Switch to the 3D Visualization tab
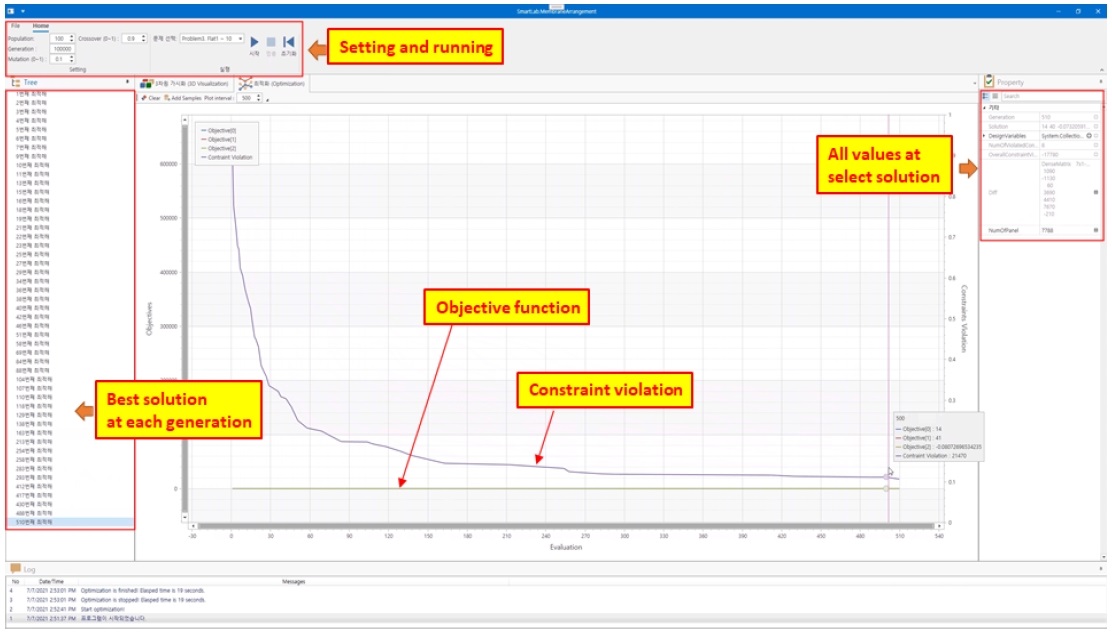The image size is (1112, 632). pyautogui.click(x=184, y=84)
